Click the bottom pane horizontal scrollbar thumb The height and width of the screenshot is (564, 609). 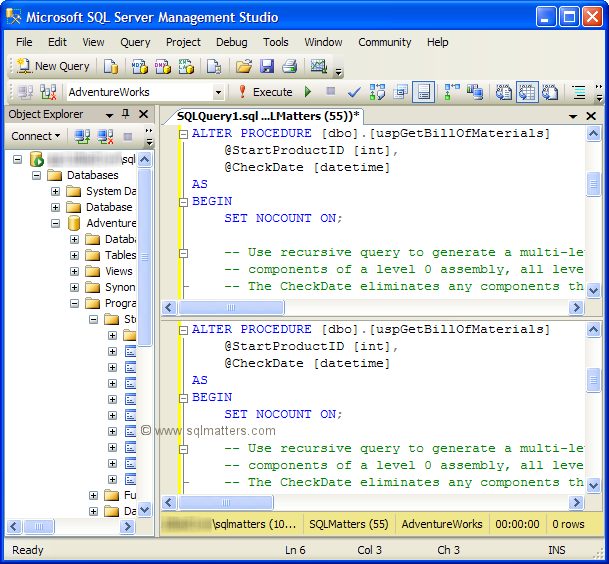pos(226,503)
